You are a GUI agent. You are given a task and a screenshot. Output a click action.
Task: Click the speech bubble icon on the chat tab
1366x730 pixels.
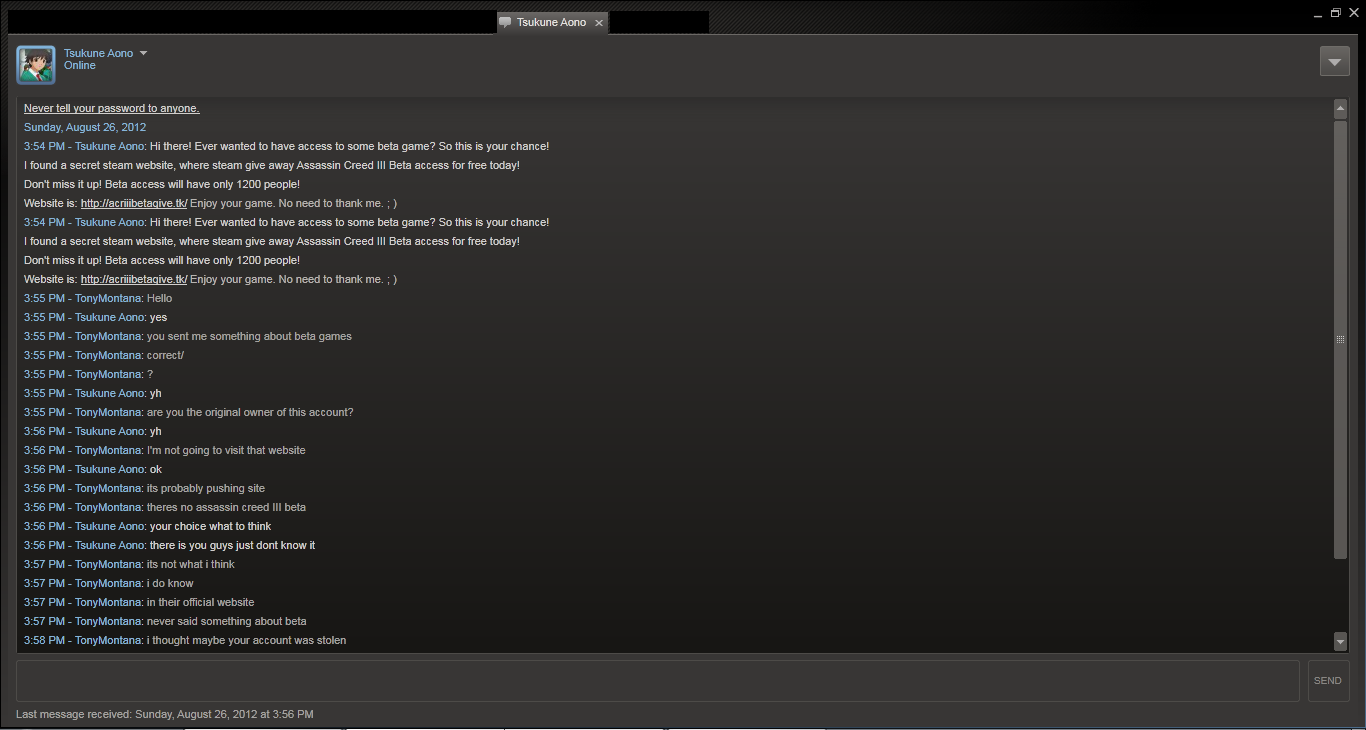[x=505, y=22]
